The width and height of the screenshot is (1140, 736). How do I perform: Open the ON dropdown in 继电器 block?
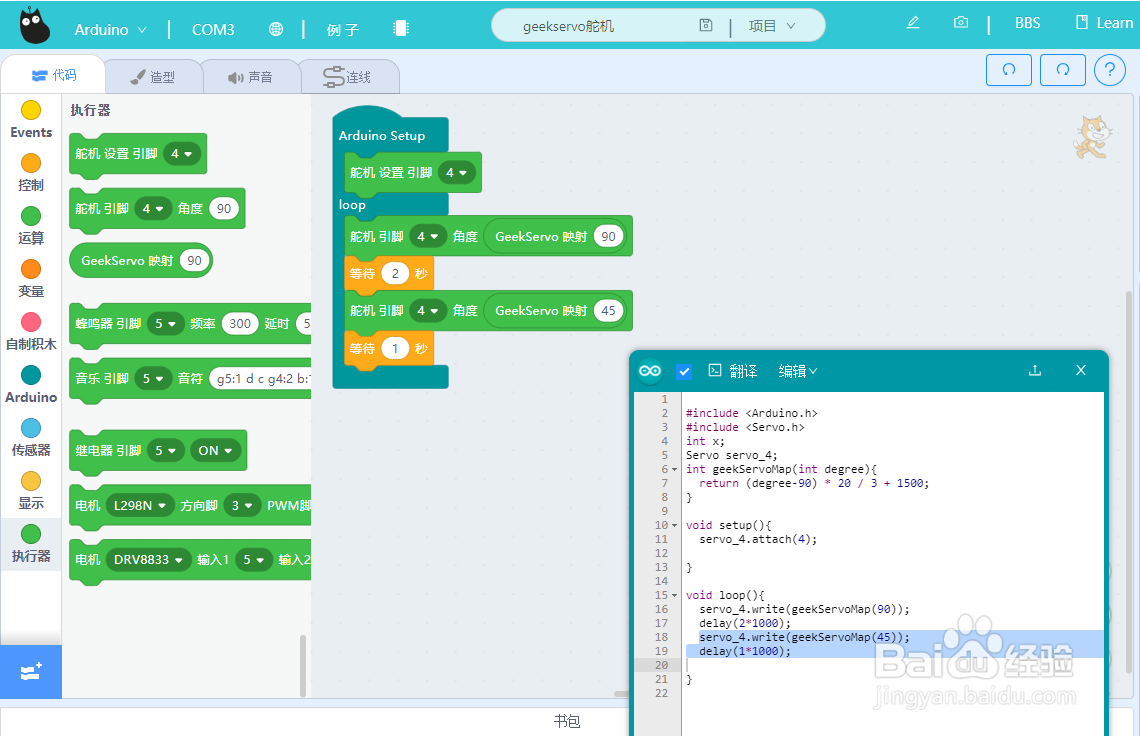click(215, 451)
